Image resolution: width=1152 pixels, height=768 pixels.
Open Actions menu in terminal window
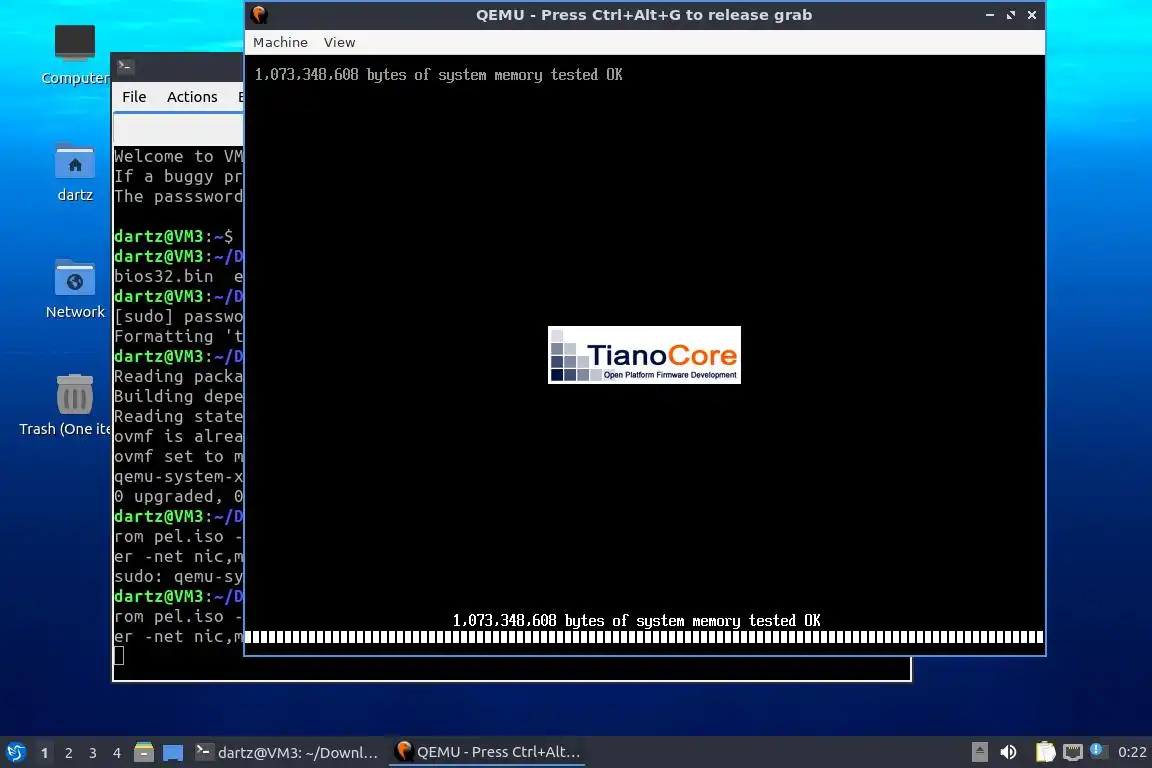coord(192,97)
